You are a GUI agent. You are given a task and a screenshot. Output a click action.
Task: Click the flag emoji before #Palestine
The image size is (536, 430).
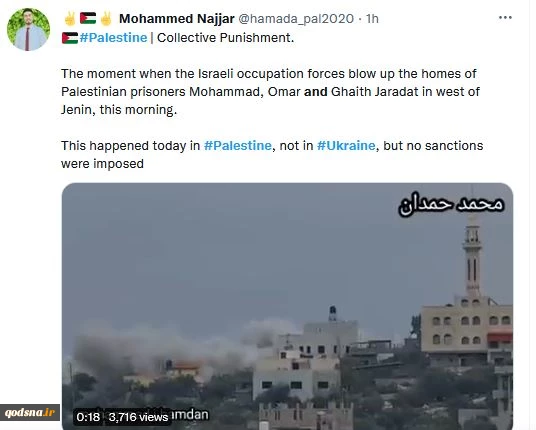click(70, 38)
